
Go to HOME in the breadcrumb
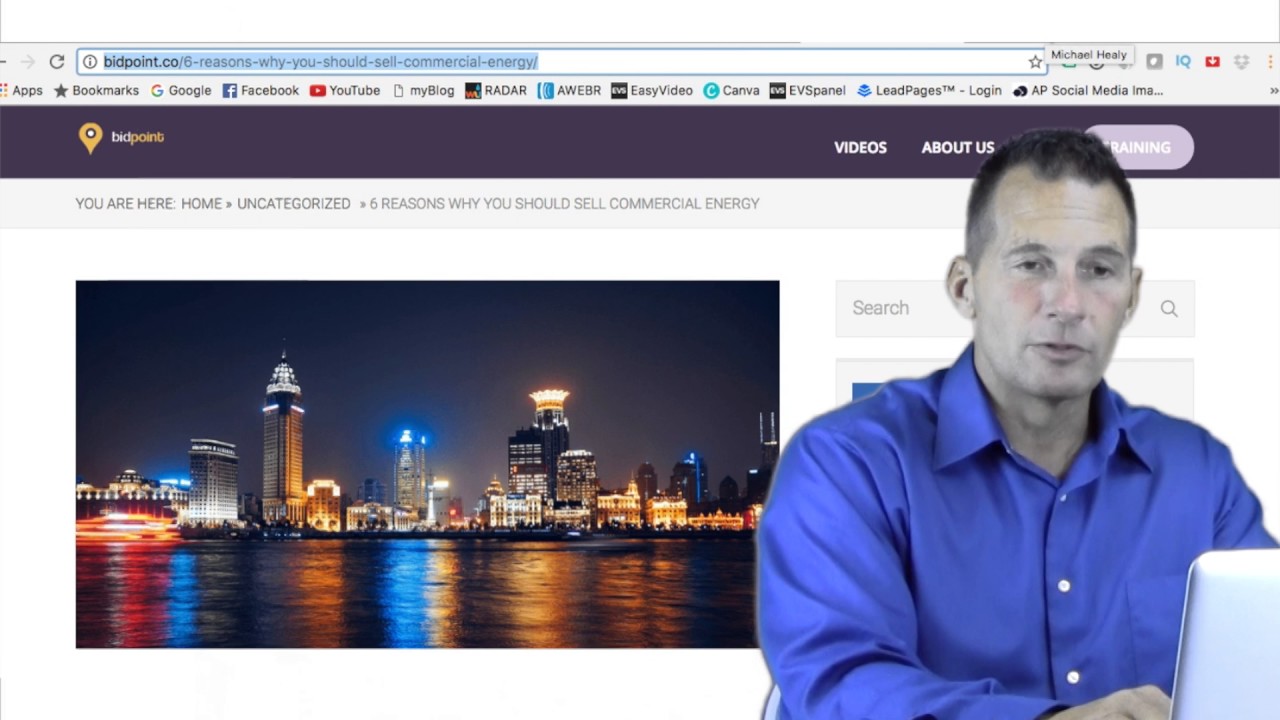pyautogui.click(x=201, y=204)
